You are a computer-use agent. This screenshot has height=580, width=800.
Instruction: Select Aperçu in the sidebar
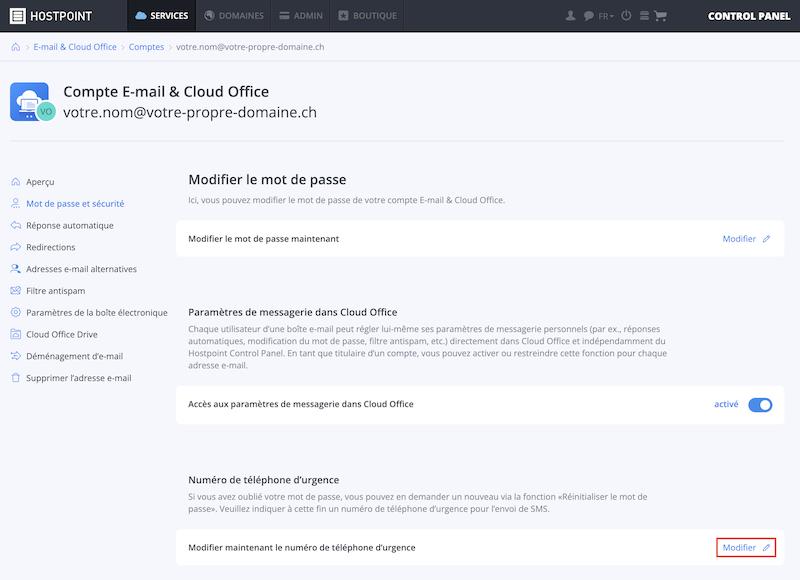point(40,182)
